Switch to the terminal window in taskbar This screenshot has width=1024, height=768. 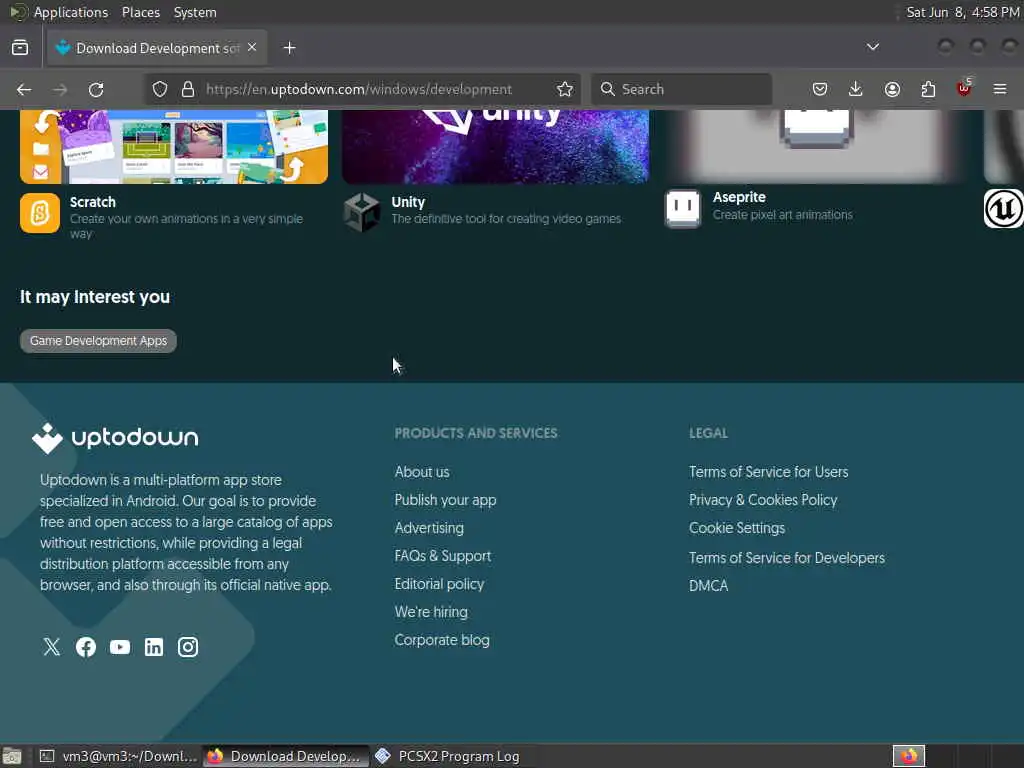pyautogui.click(x=118, y=756)
